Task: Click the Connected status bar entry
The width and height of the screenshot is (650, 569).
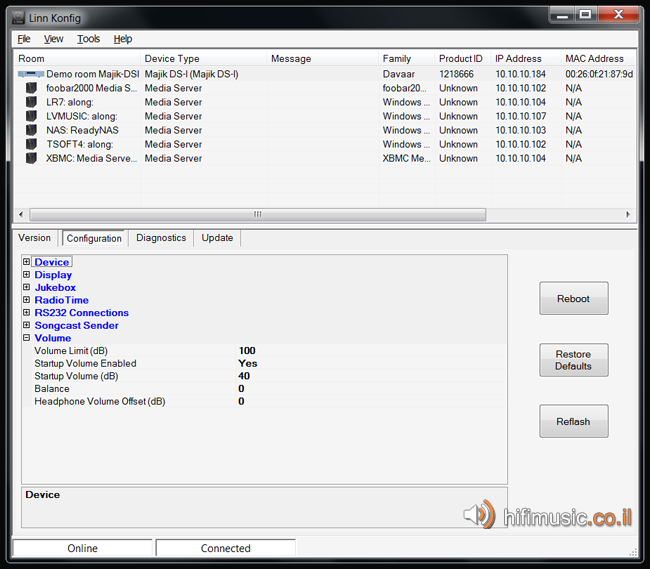Action: point(226,548)
